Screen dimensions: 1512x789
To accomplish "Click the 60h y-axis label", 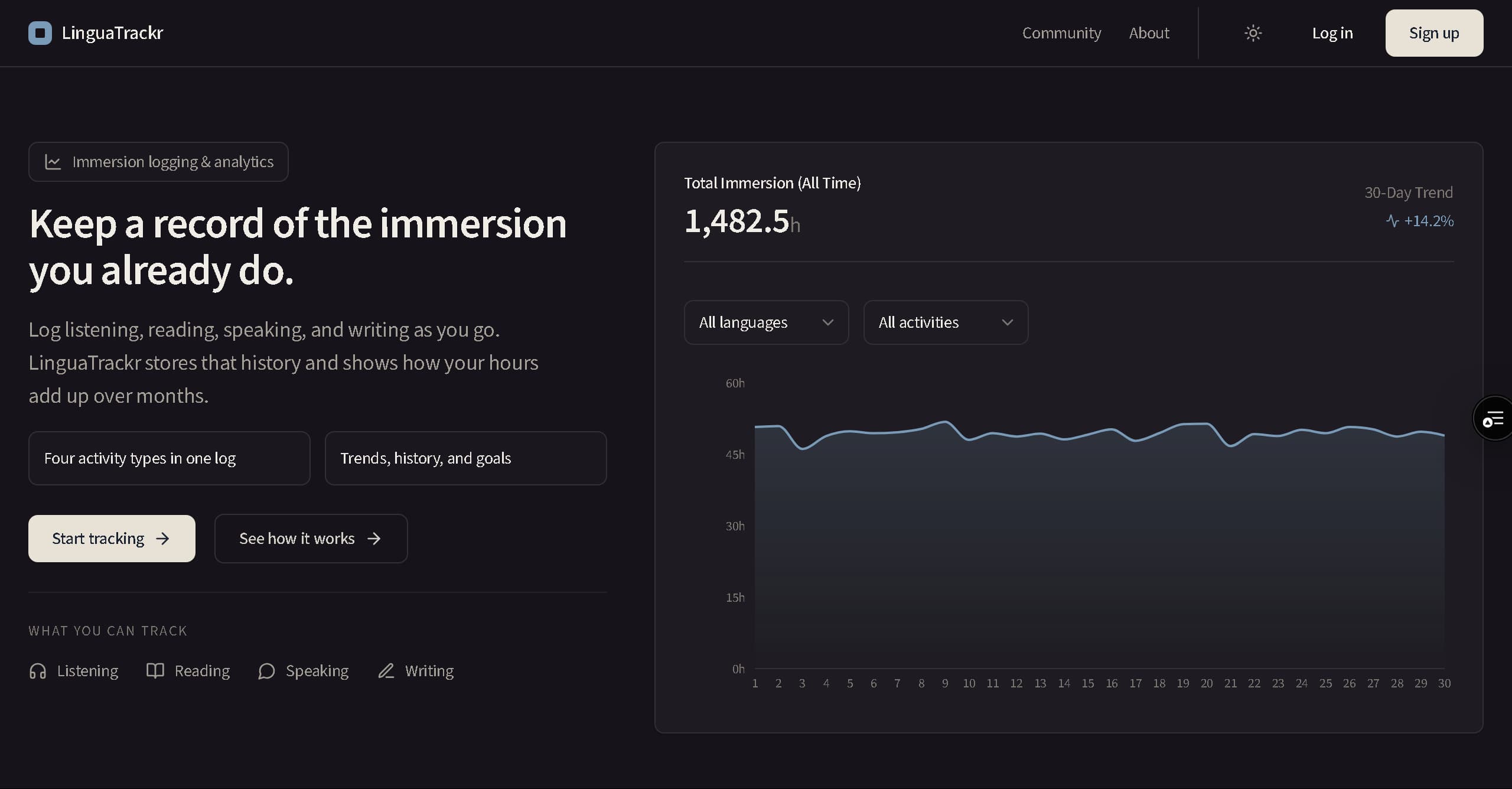I will pos(735,383).
